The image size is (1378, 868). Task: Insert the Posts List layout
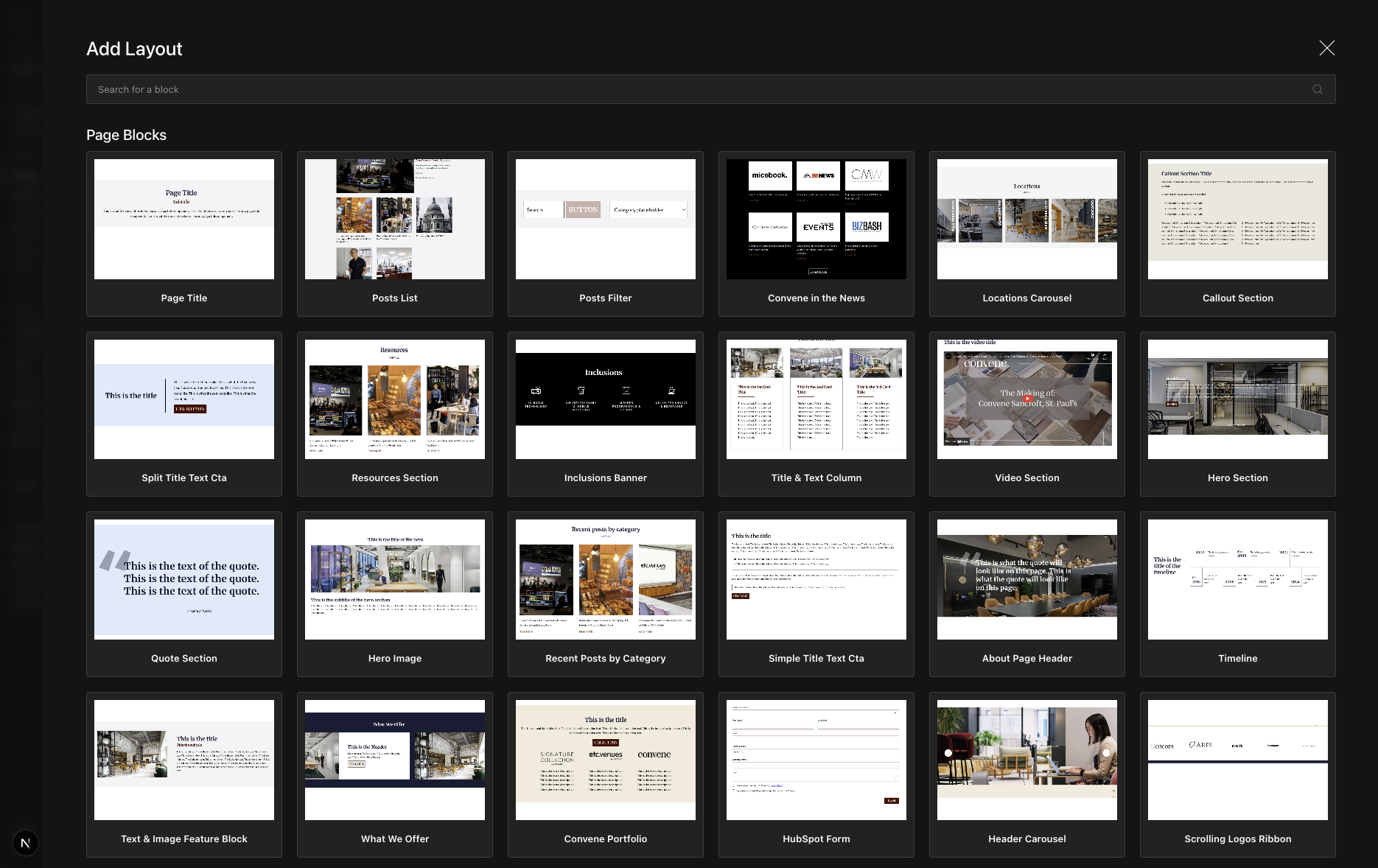(394, 234)
